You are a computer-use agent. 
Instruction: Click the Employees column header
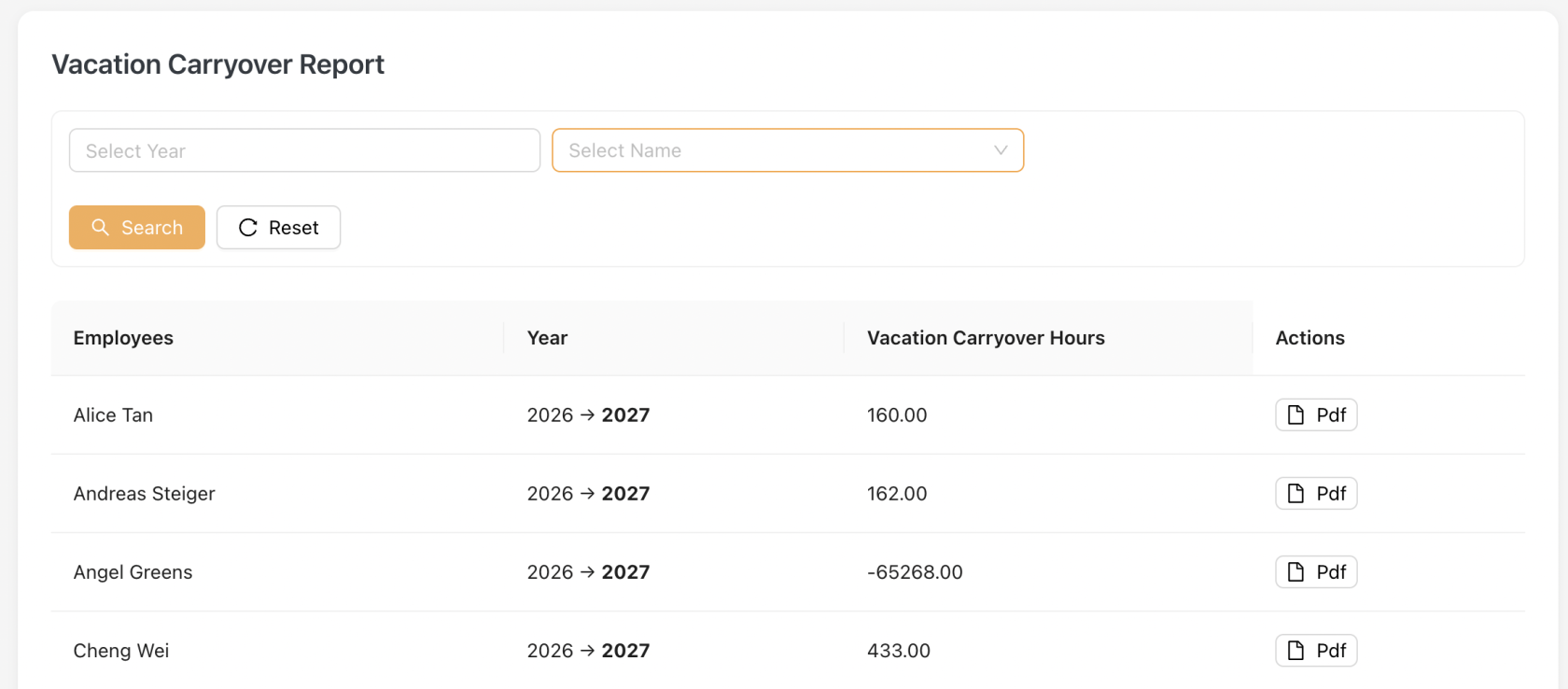(123, 338)
